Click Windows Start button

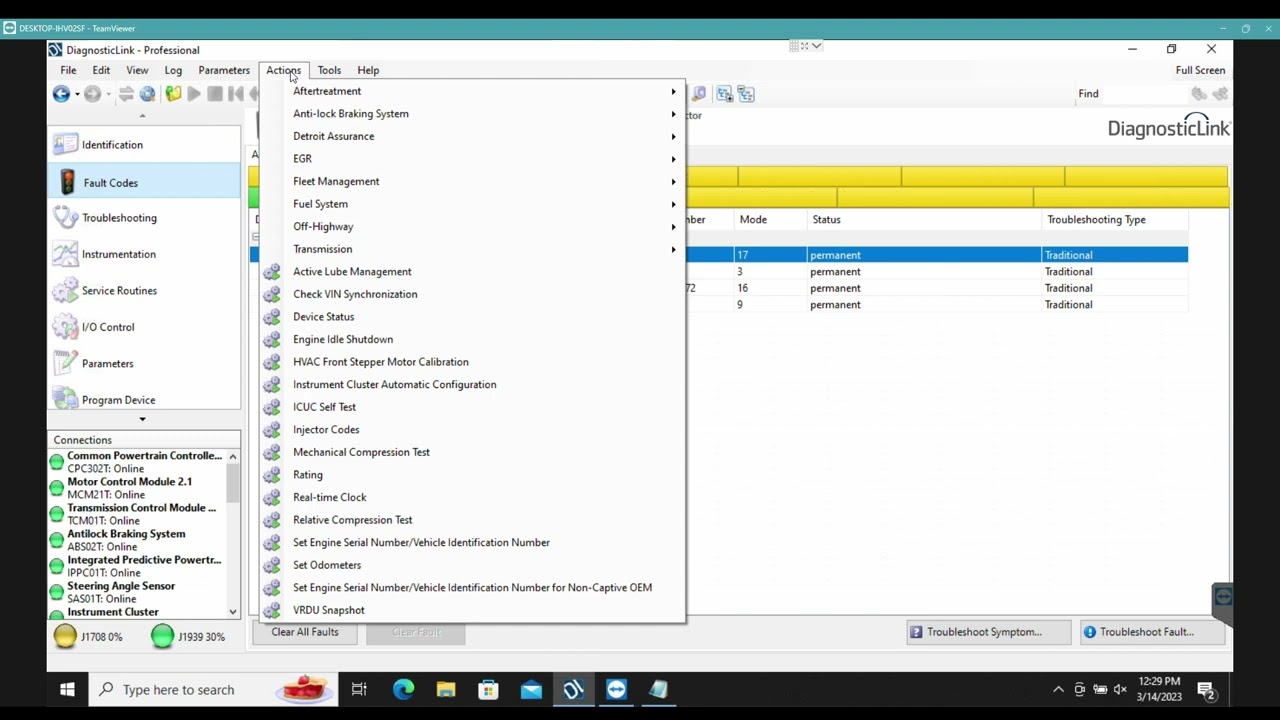coord(67,690)
